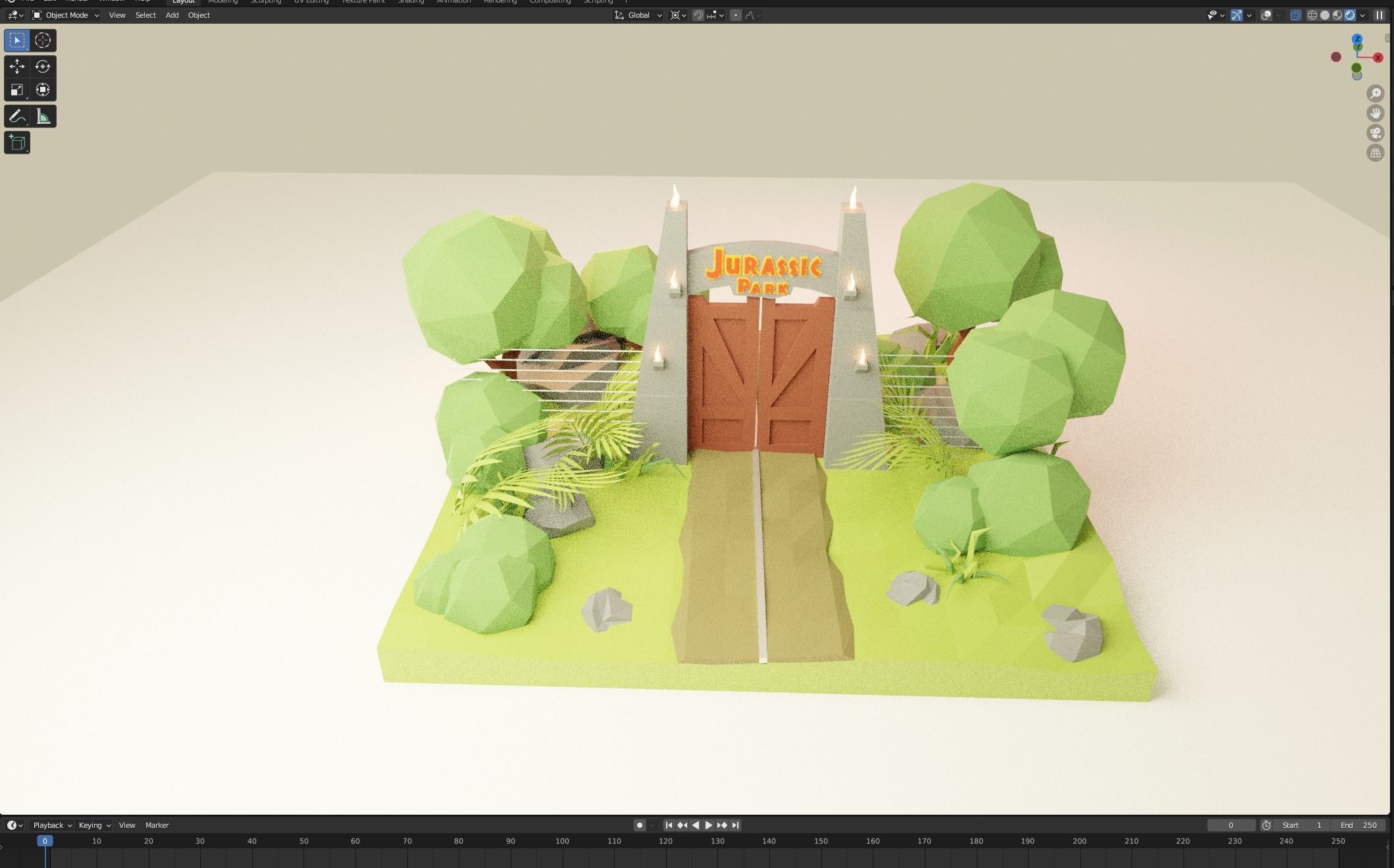Image resolution: width=1394 pixels, height=868 pixels.
Task: Jump to the next keyframe
Action: point(722,825)
